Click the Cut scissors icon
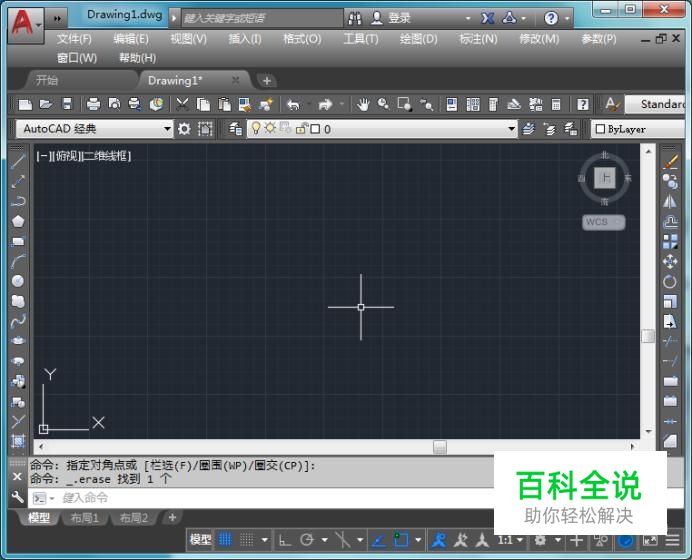Viewport: 692px width, 560px height. tap(183, 104)
